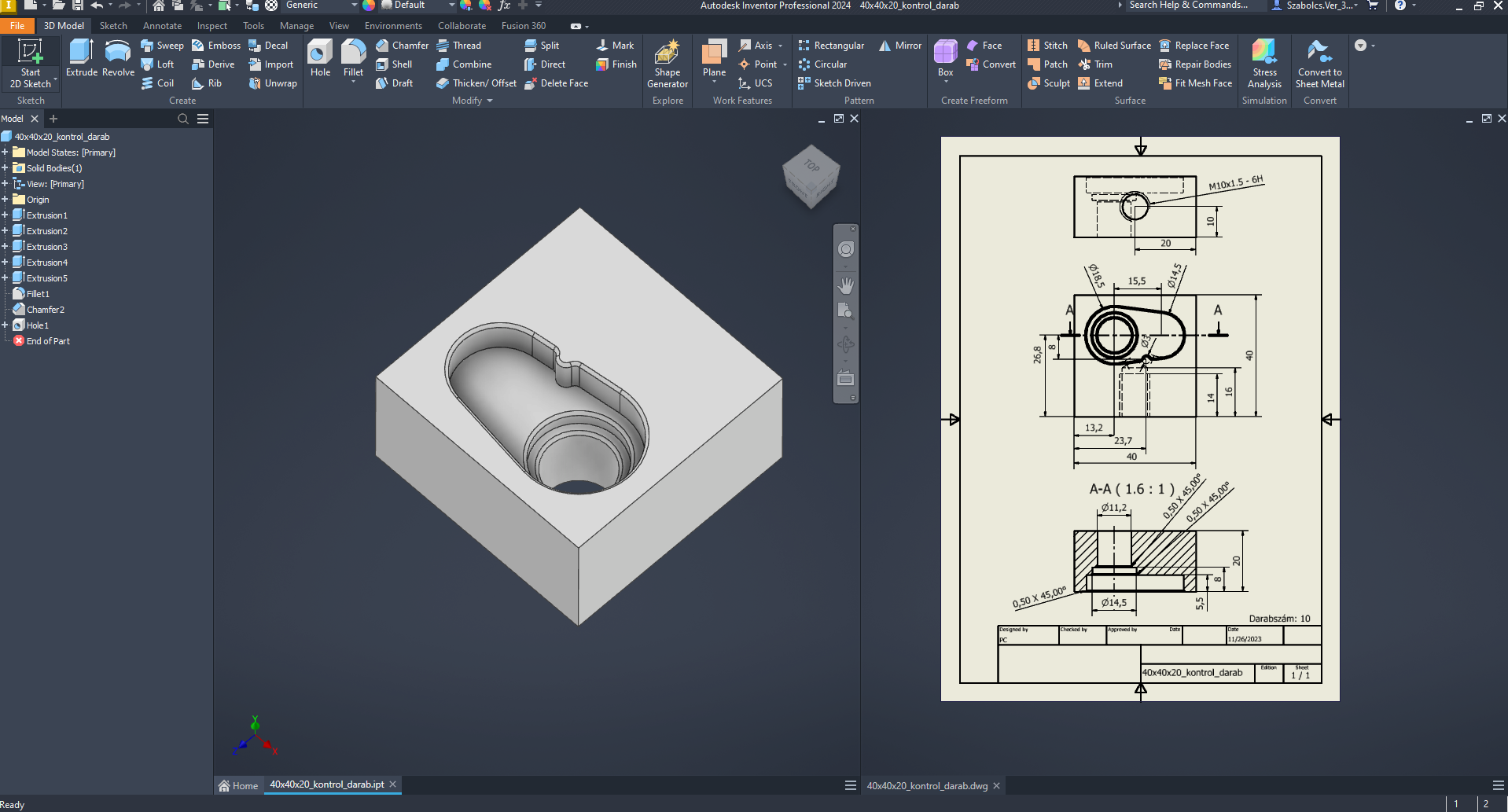This screenshot has width=1508, height=812.
Task: Select the Sculpt surface tool
Action: pyautogui.click(x=1049, y=83)
